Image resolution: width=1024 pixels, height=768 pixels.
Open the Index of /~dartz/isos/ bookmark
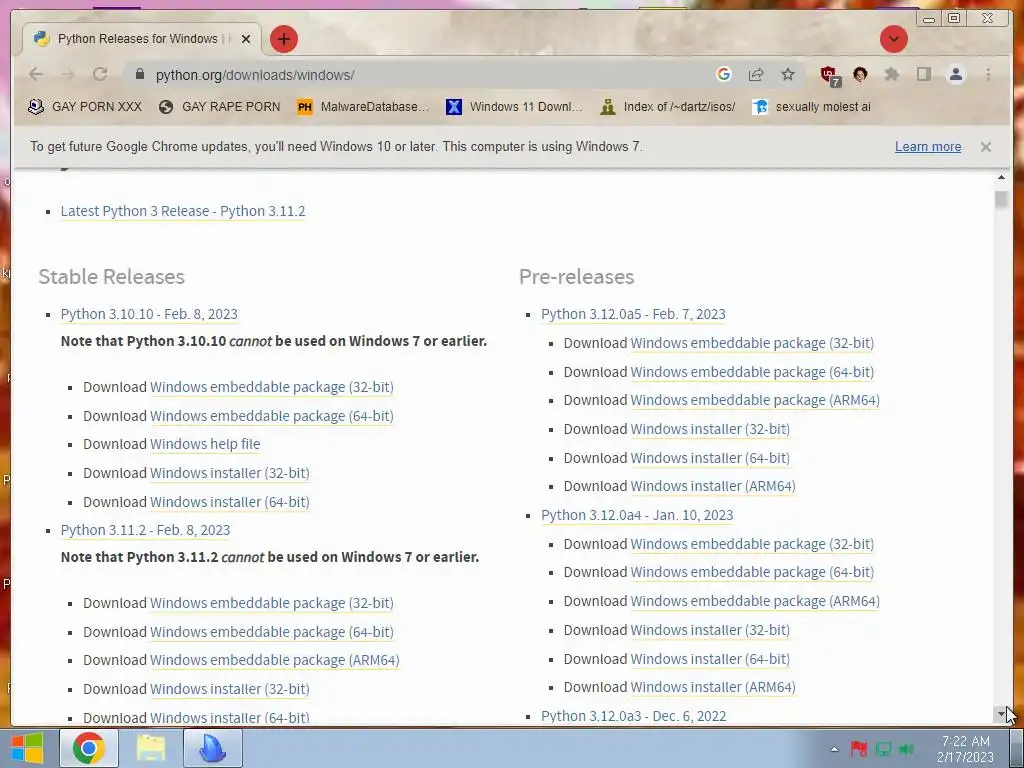667,106
